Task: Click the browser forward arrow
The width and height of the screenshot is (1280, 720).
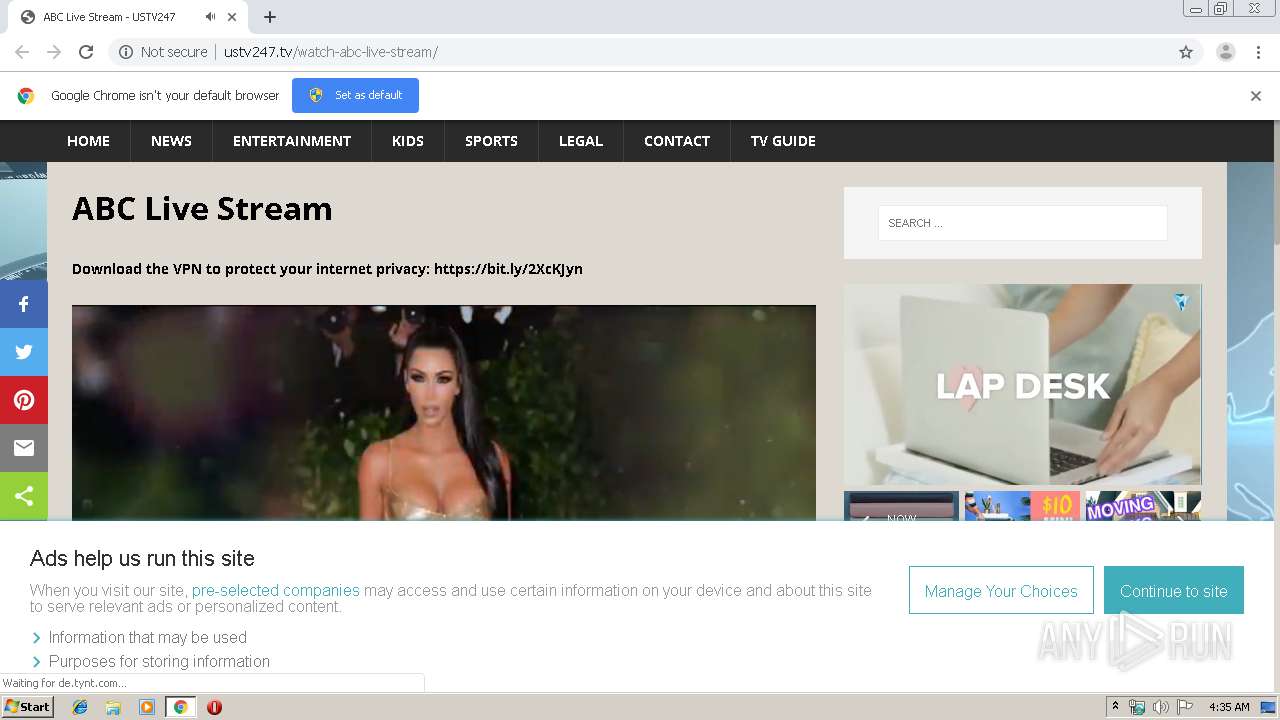Action: (54, 52)
